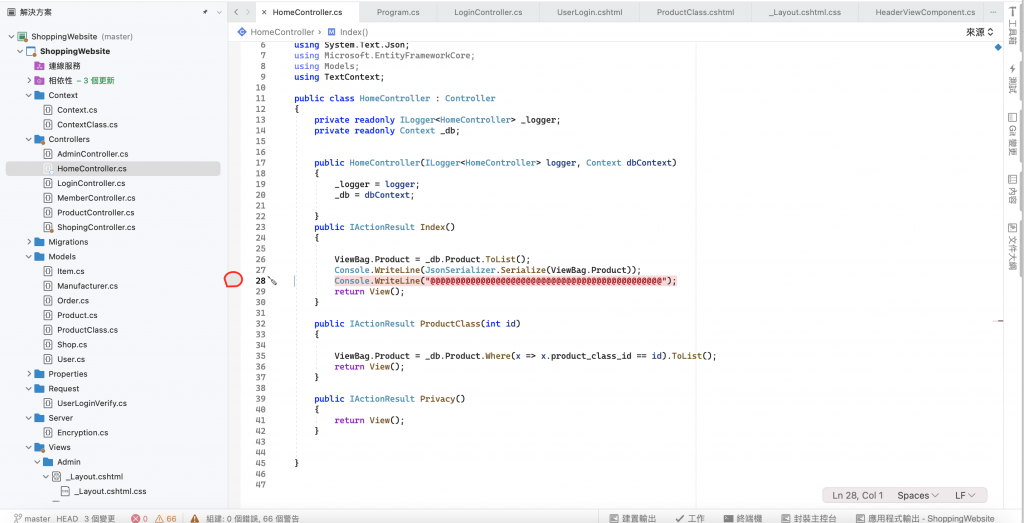Collapse the Context folder

(x=29, y=95)
